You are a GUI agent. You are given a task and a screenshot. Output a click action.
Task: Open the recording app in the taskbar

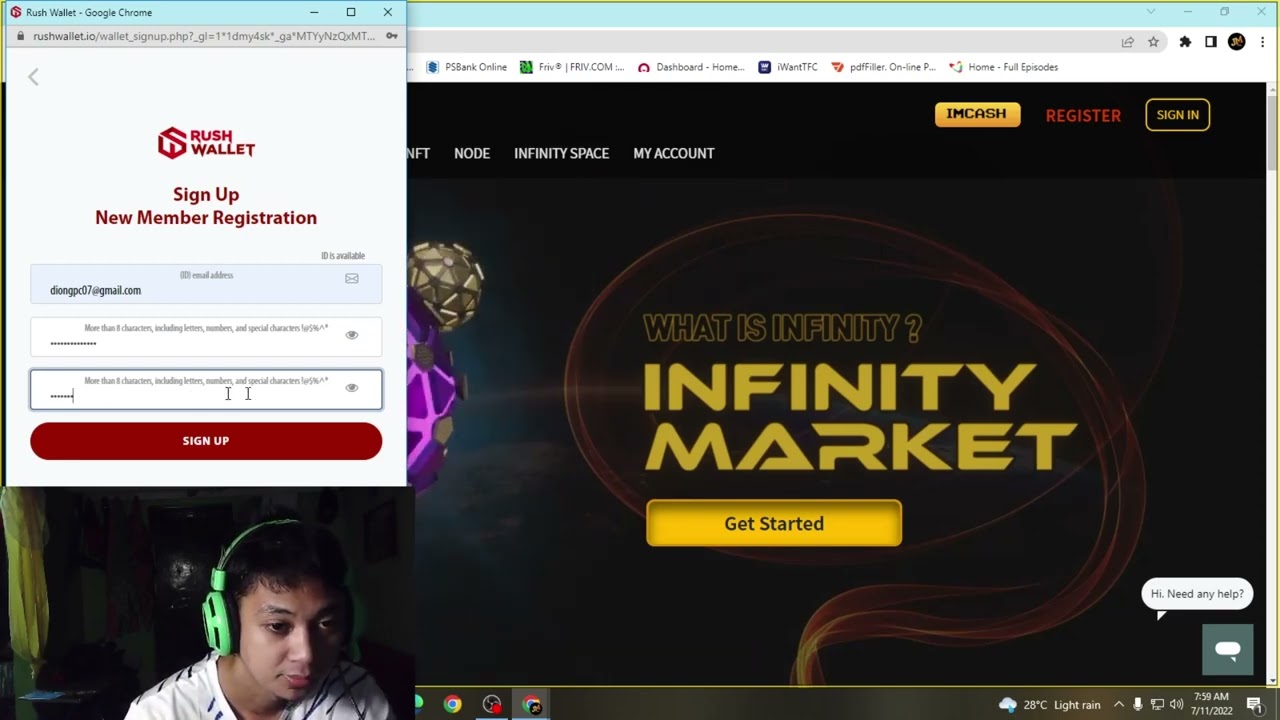point(492,704)
